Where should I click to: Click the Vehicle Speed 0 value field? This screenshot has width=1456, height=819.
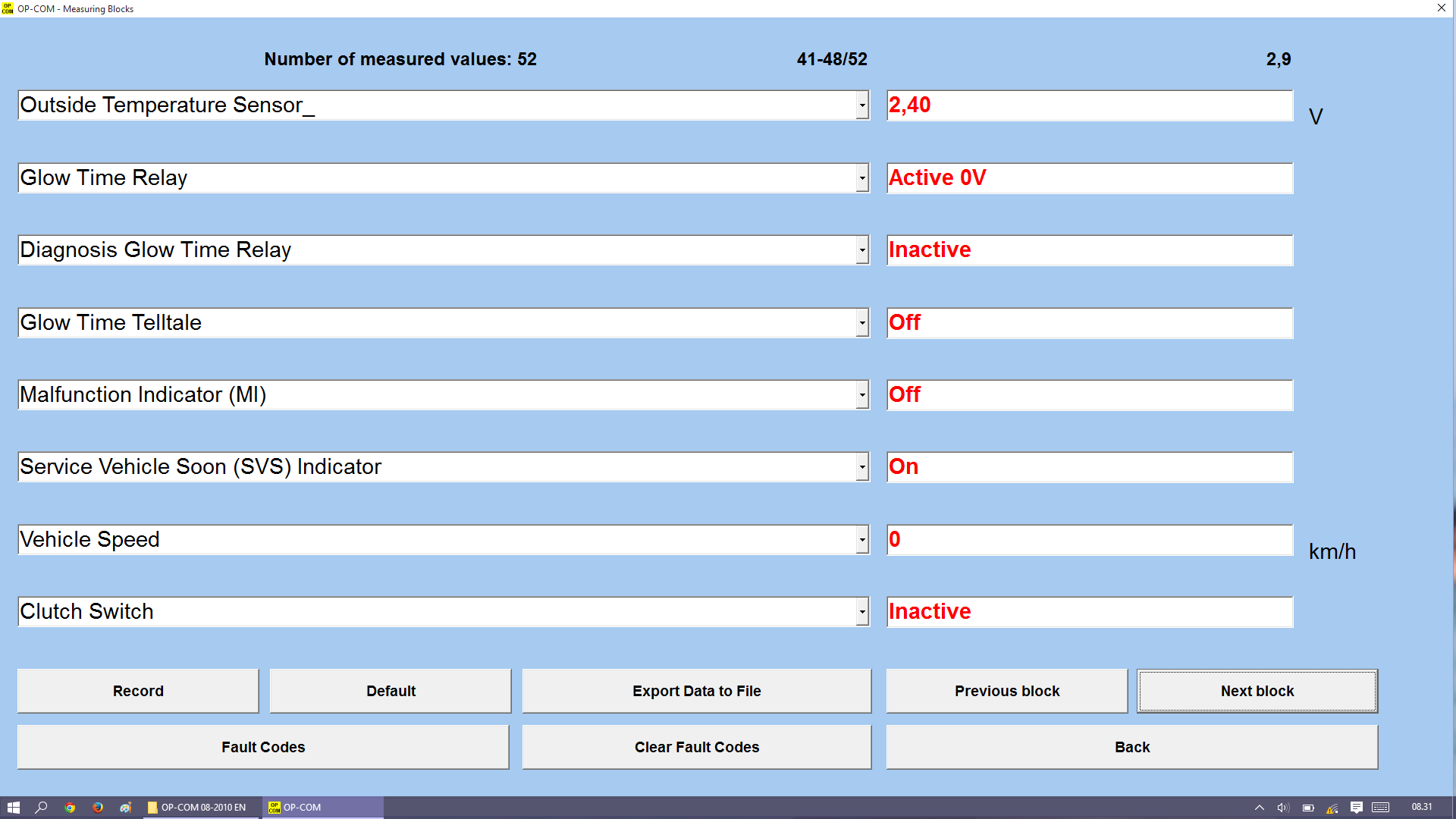(x=1090, y=540)
